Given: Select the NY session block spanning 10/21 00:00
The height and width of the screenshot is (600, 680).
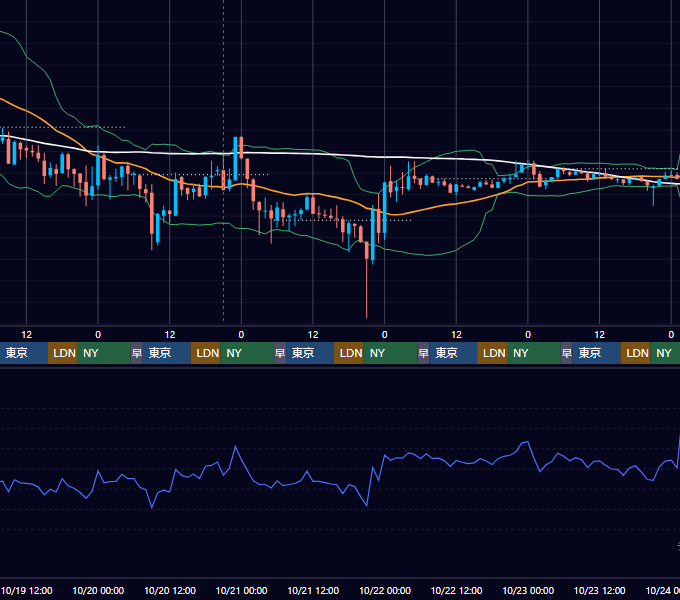Looking at the screenshot, I should point(247,353).
